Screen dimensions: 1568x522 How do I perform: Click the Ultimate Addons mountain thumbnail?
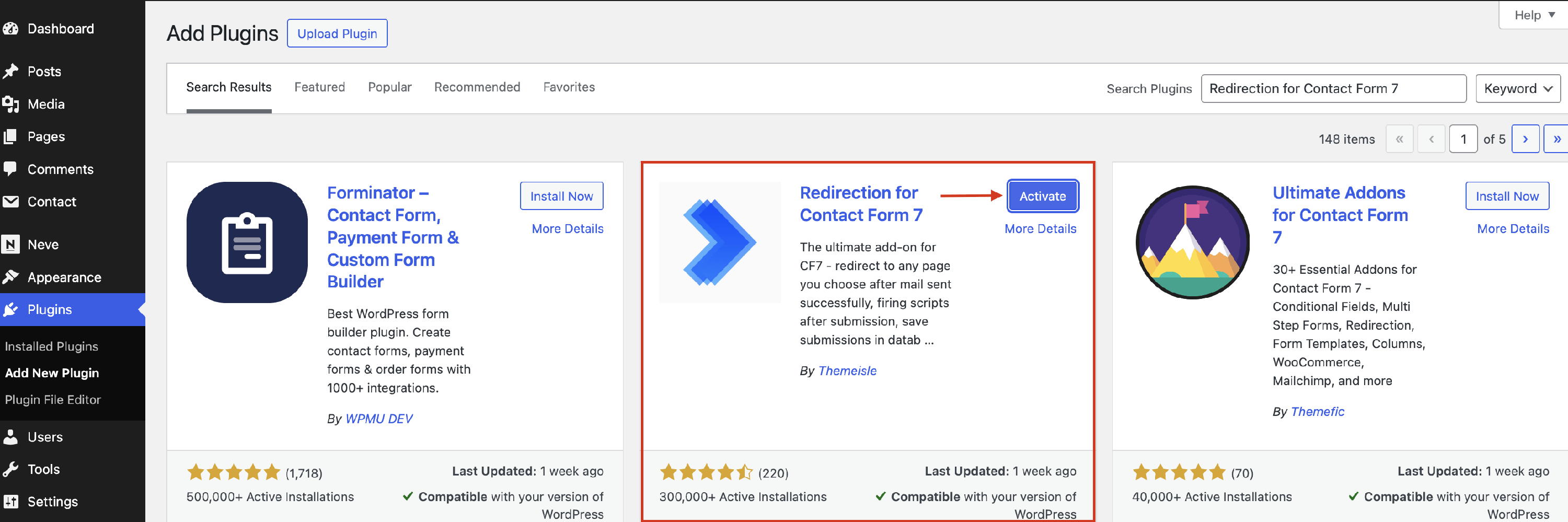coord(1192,242)
